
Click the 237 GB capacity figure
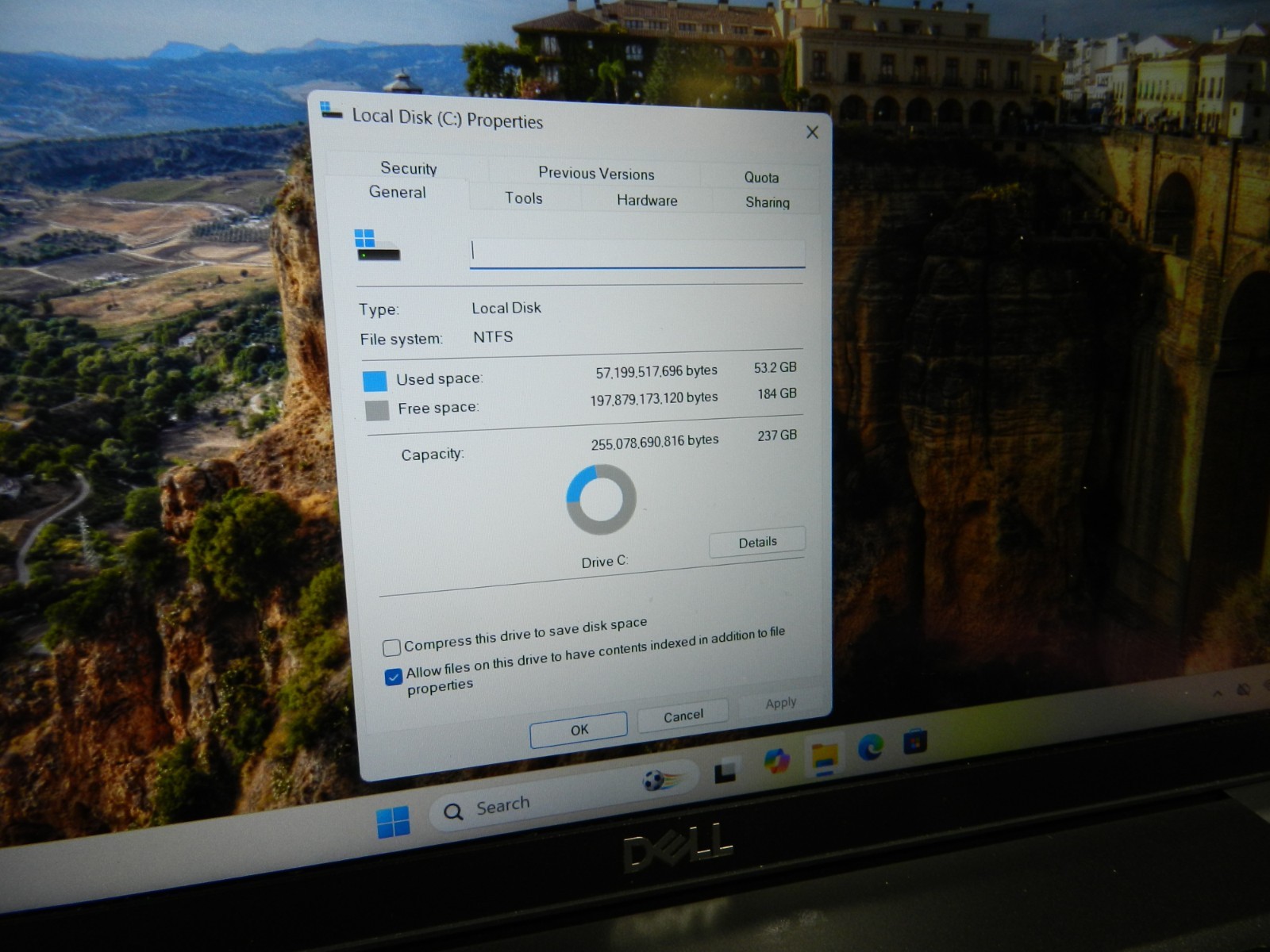[x=777, y=435]
